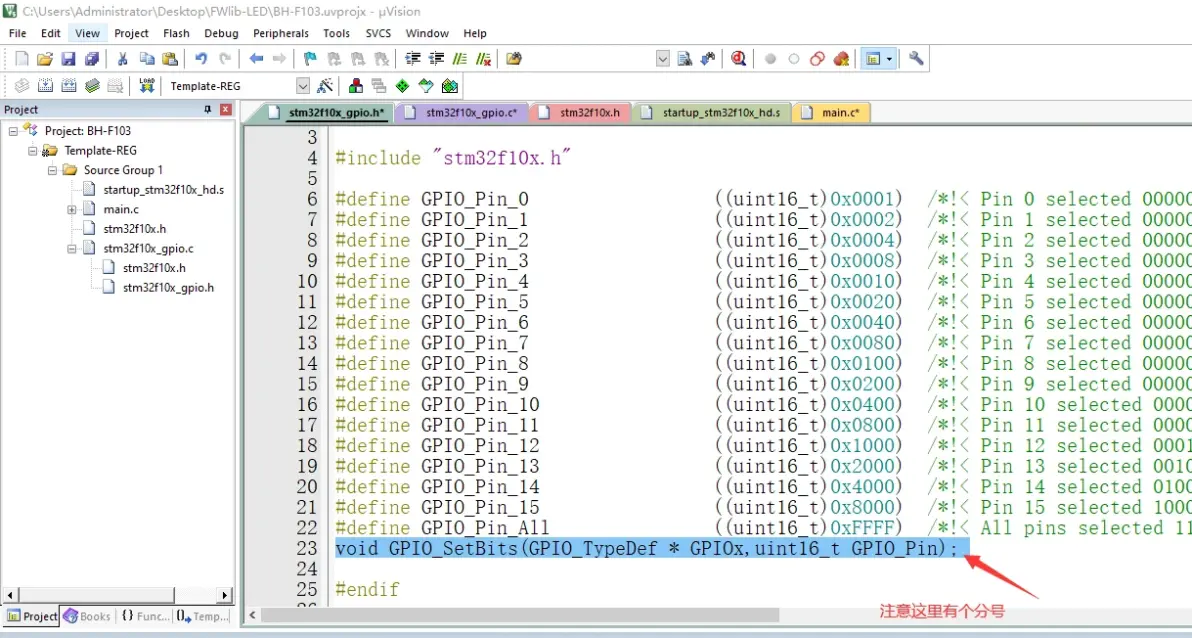The height and width of the screenshot is (638, 1192).
Task: Click the Build target icon
Action: click(x=46, y=86)
